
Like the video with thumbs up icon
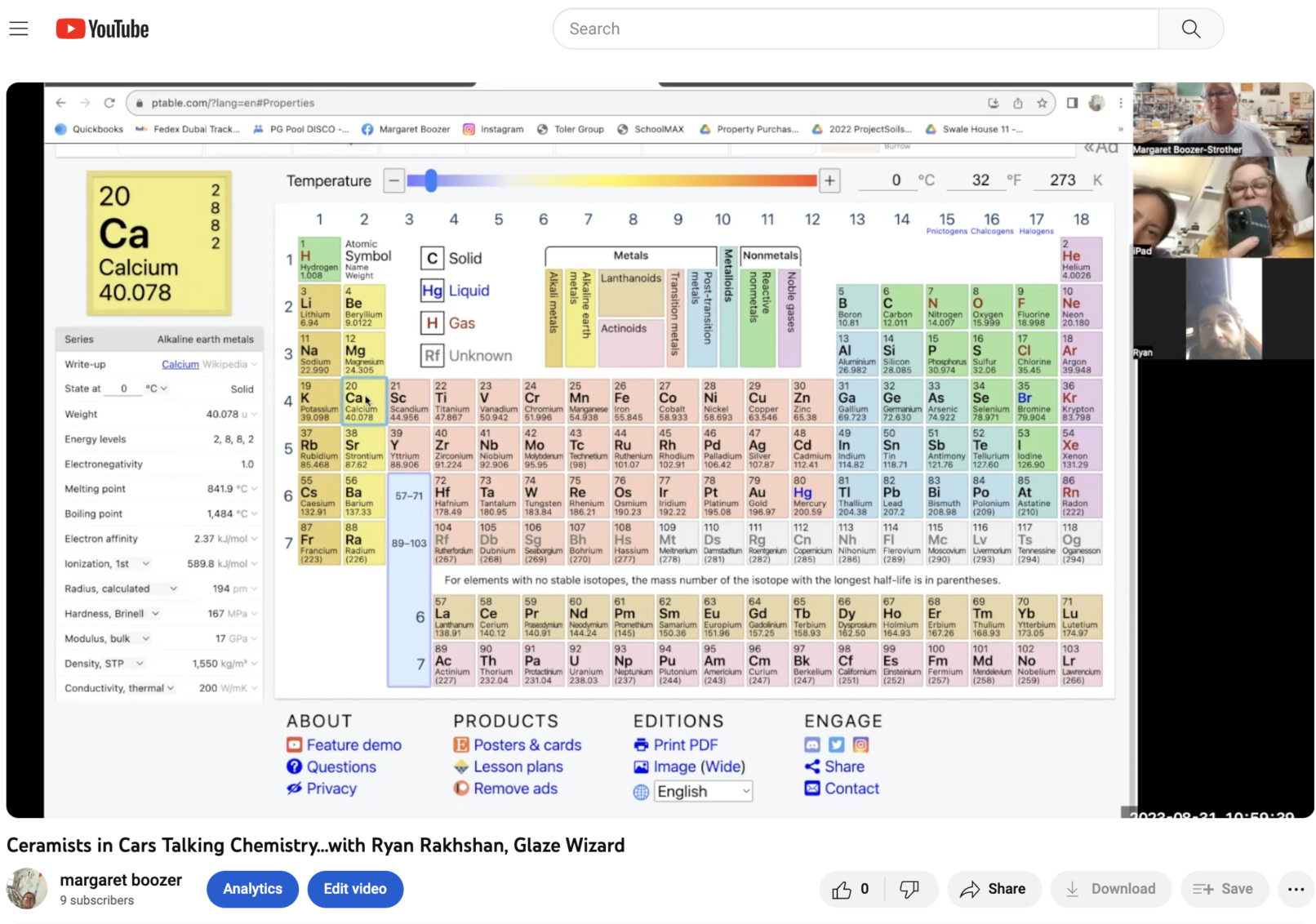tap(842, 889)
